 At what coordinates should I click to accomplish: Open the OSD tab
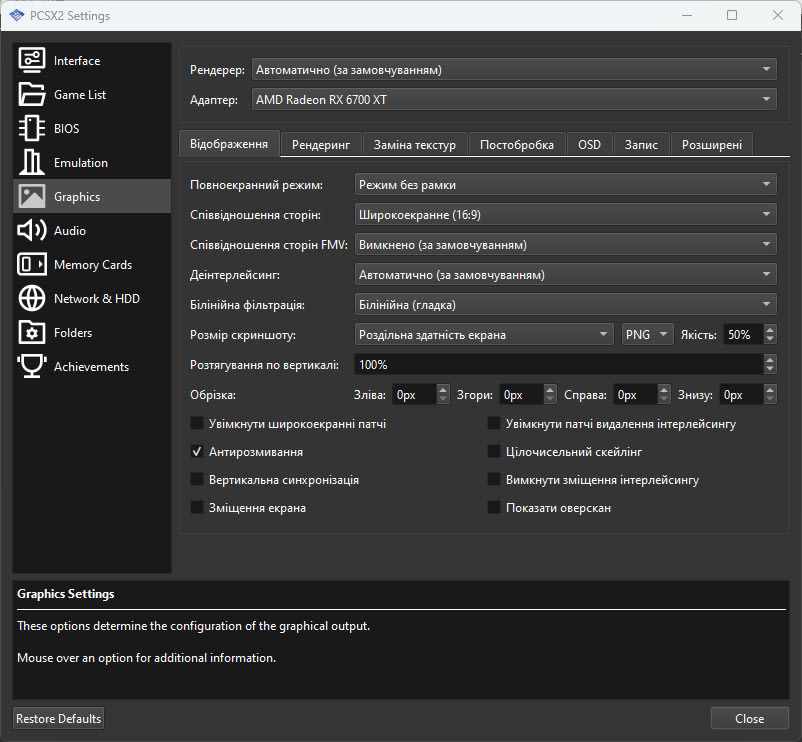[x=589, y=145]
